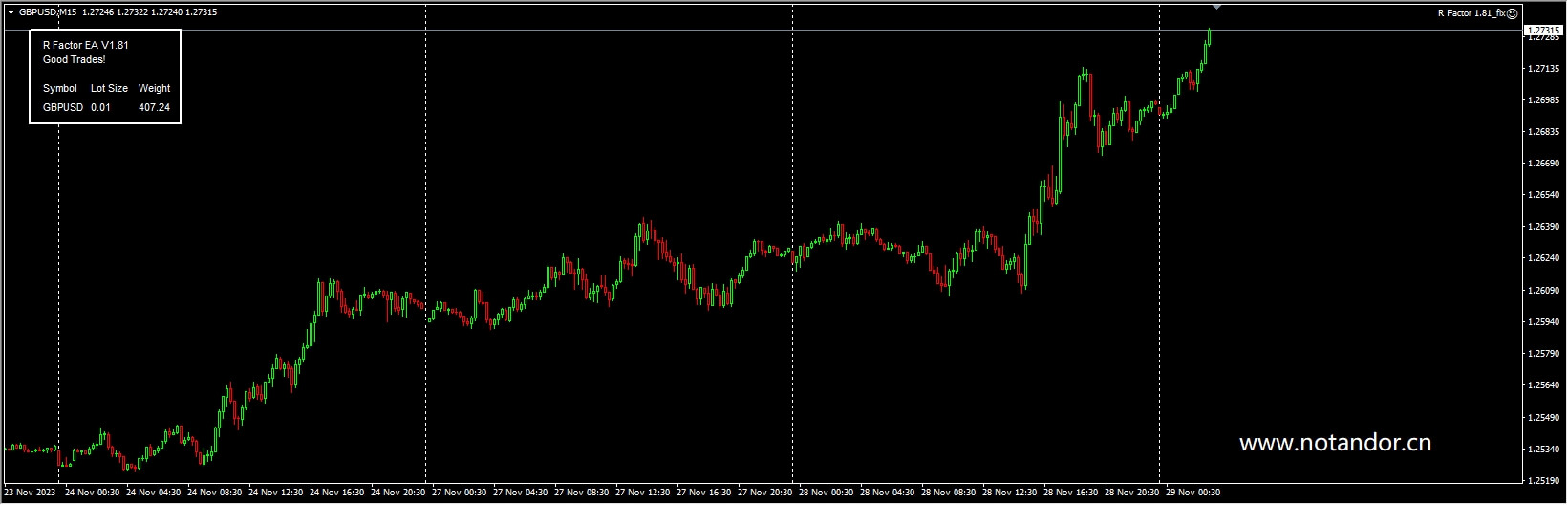Click price scale level 1.26090
Screen dimensions: 1568x505
tap(1544, 291)
